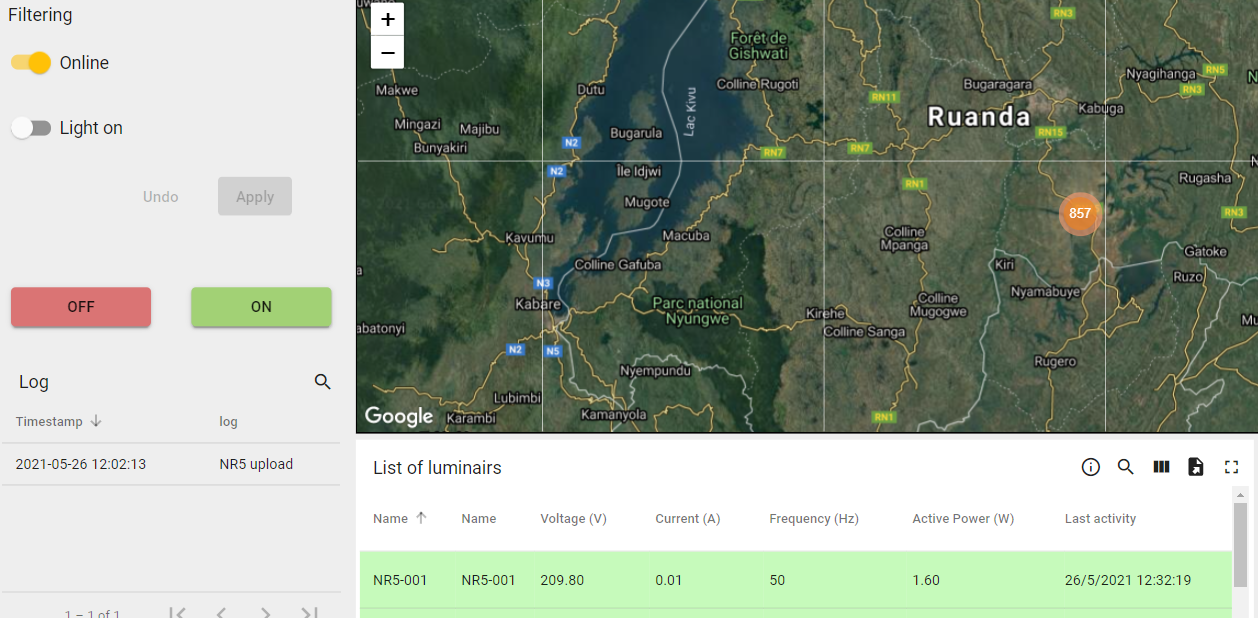Click the Apply filter button
Viewport: 1258px width, 618px height.
pos(255,196)
